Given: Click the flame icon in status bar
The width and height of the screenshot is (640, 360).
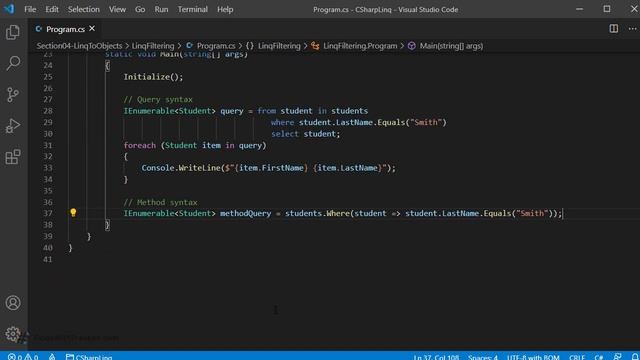Looking at the screenshot, I should 52,357.
